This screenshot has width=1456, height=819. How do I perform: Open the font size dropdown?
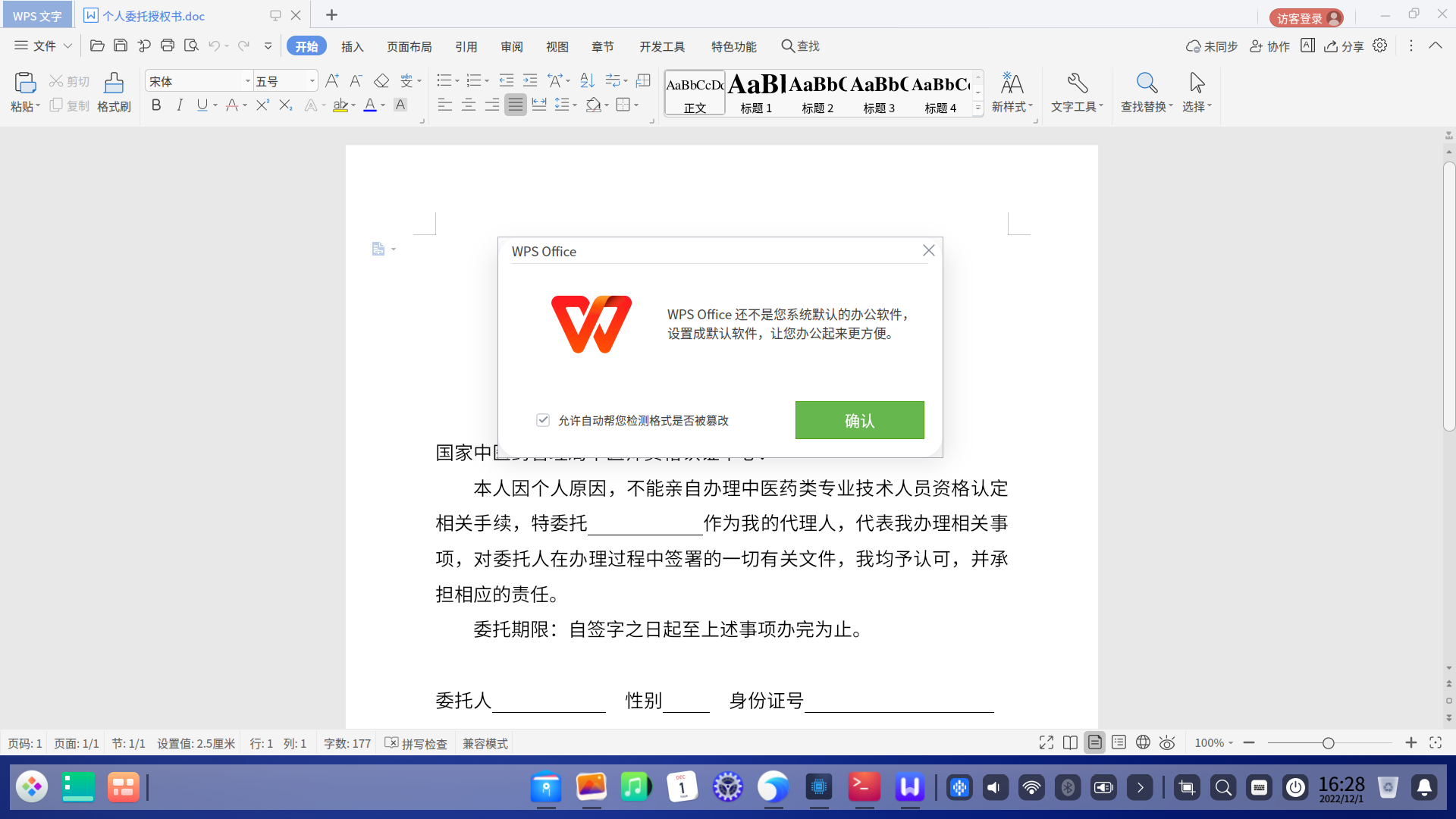pyautogui.click(x=312, y=81)
